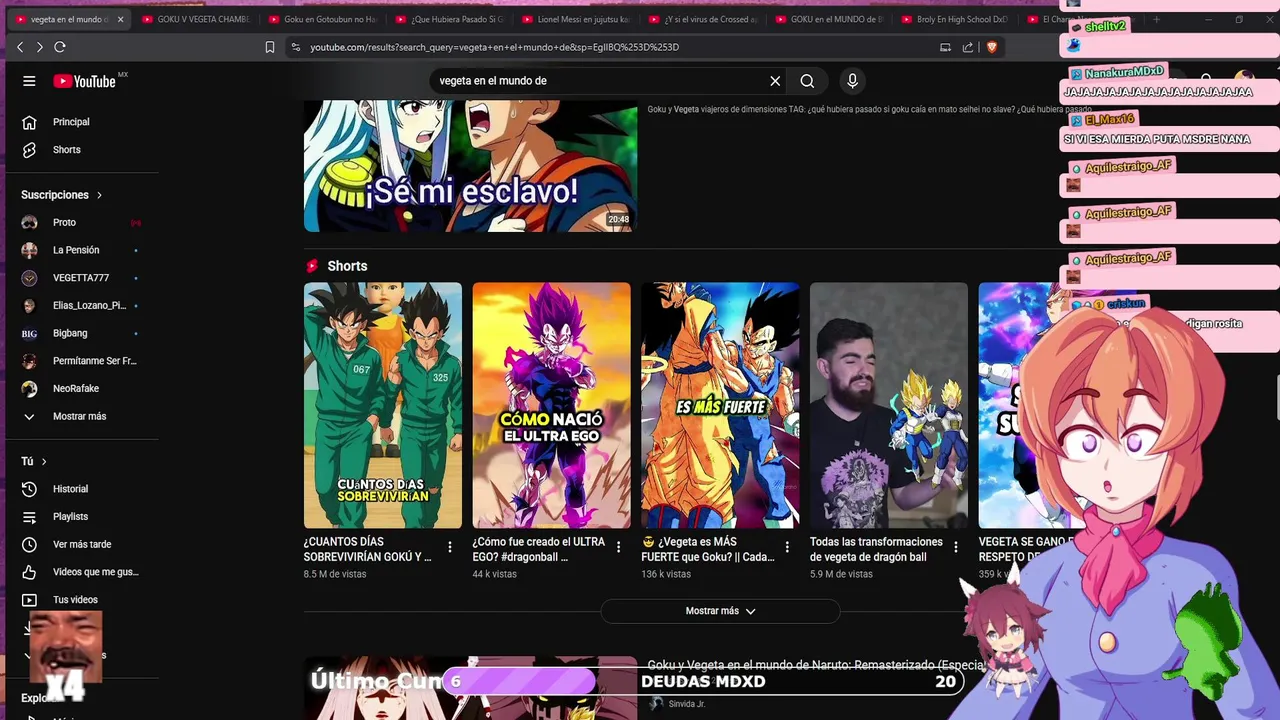Screen dimensions: 1280x720
Task: Open options for Todas las transformaciones short
Action: [x=956, y=547]
